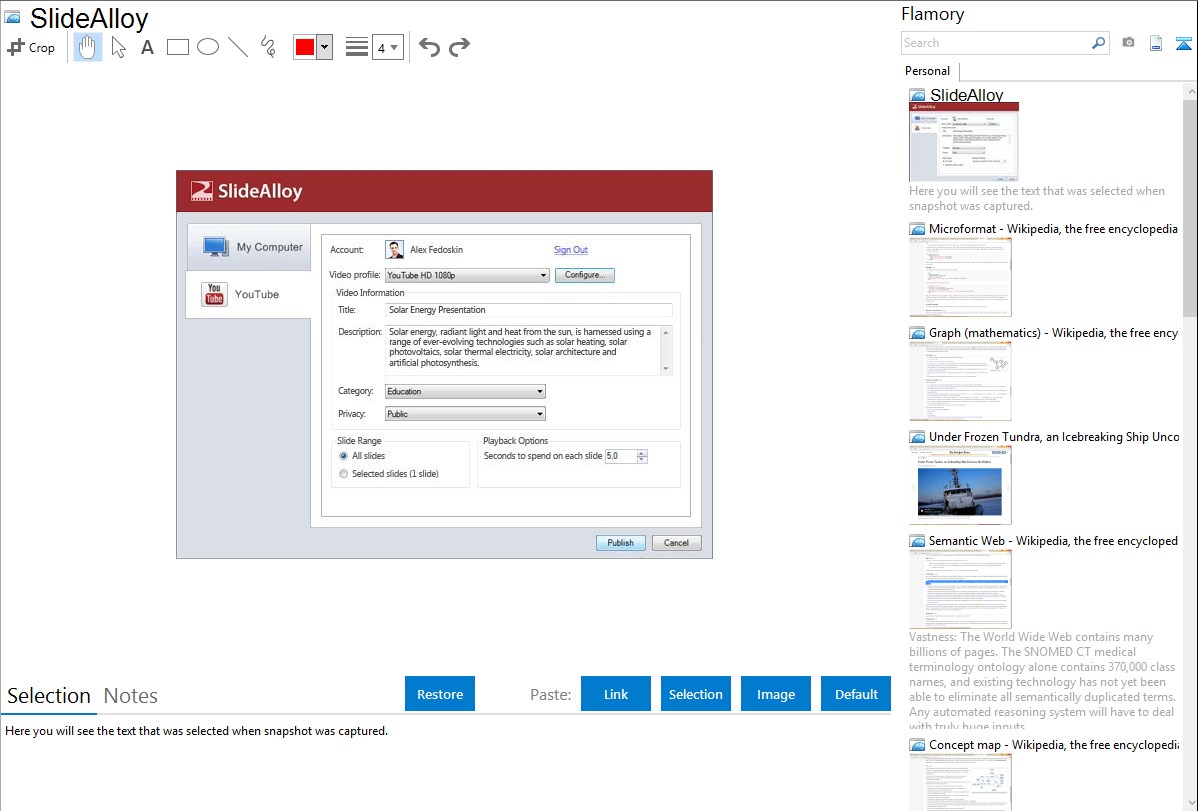Viewport: 1198px width, 811px height.
Task: Undo the last annotation
Action: 429,47
